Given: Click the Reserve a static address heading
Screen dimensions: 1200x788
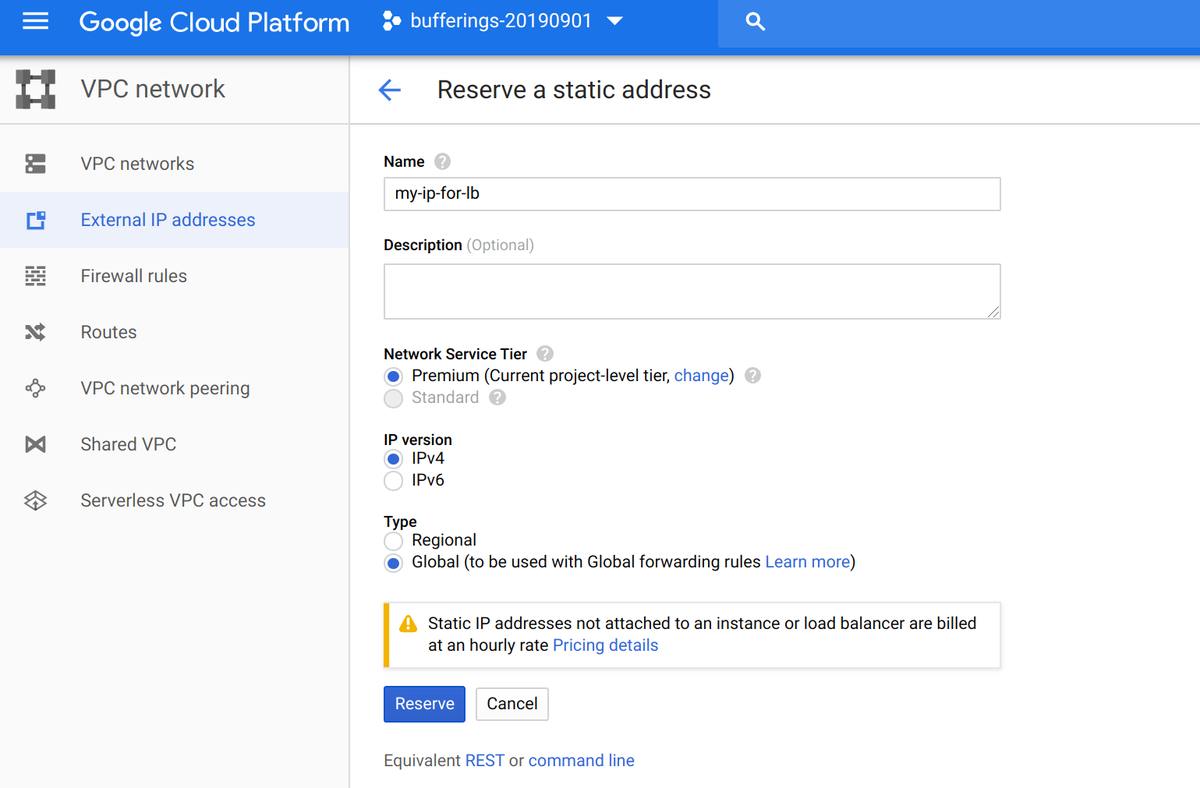Looking at the screenshot, I should tap(574, 90).
